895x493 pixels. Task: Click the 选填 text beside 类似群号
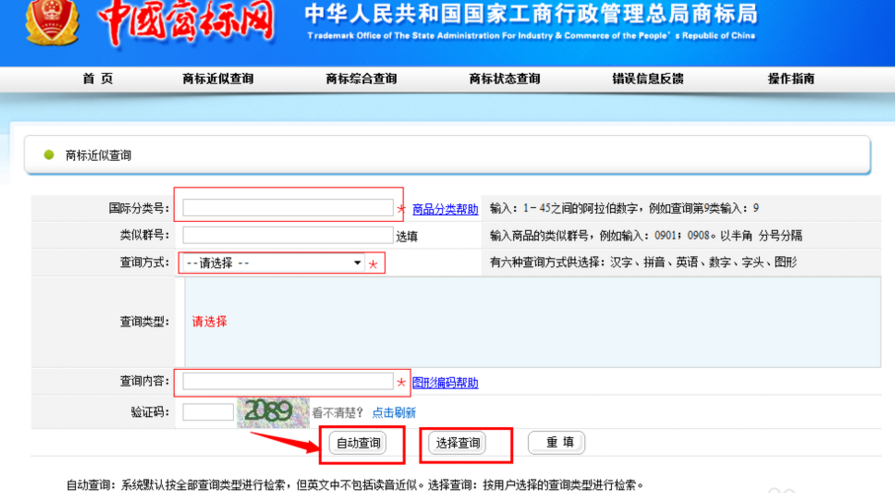coord(407,236)
